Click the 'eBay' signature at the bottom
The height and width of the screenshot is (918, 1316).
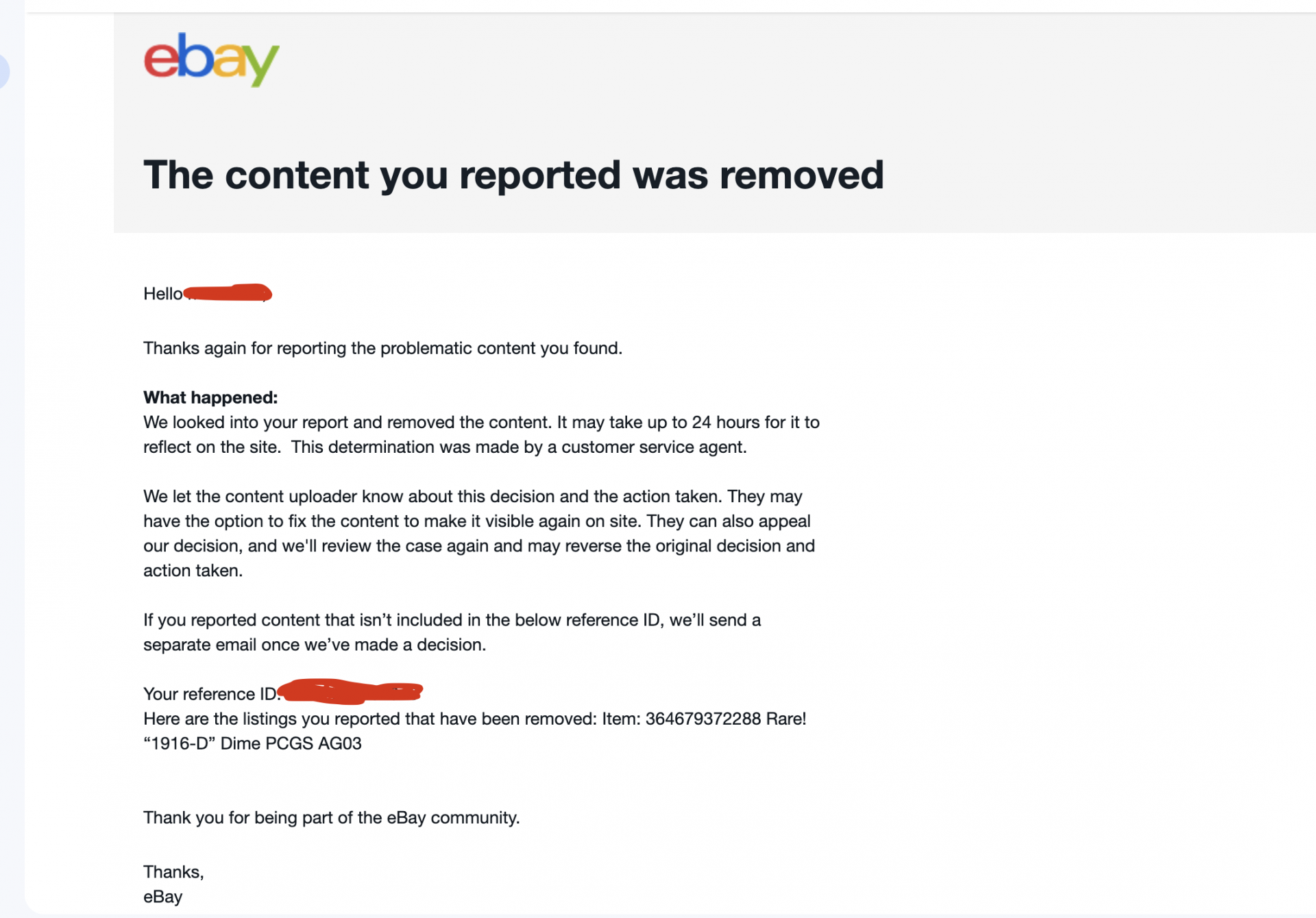pos(162,897)
